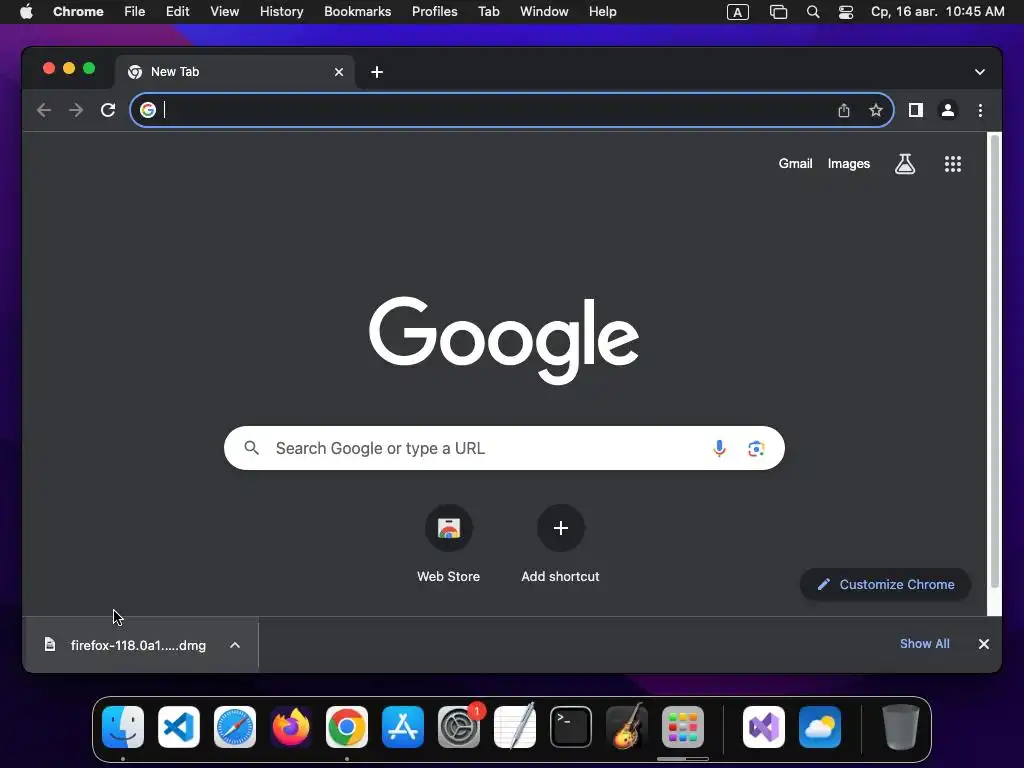The image size is (1024, 768).
Task: Share this page via share icon
Action: coord(844,110)
